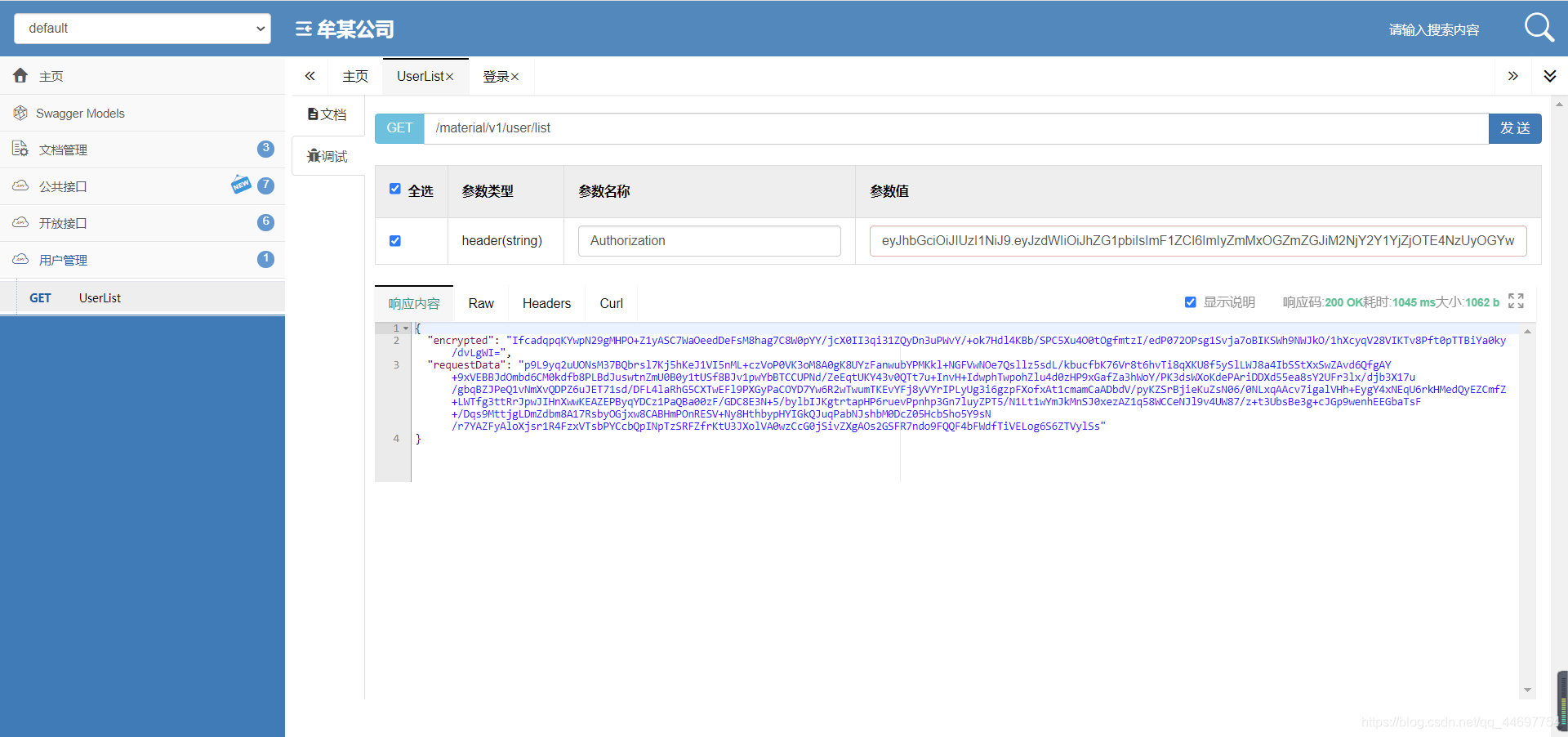Click the request URL input field
1568x737 pixels.
point(956,128)
